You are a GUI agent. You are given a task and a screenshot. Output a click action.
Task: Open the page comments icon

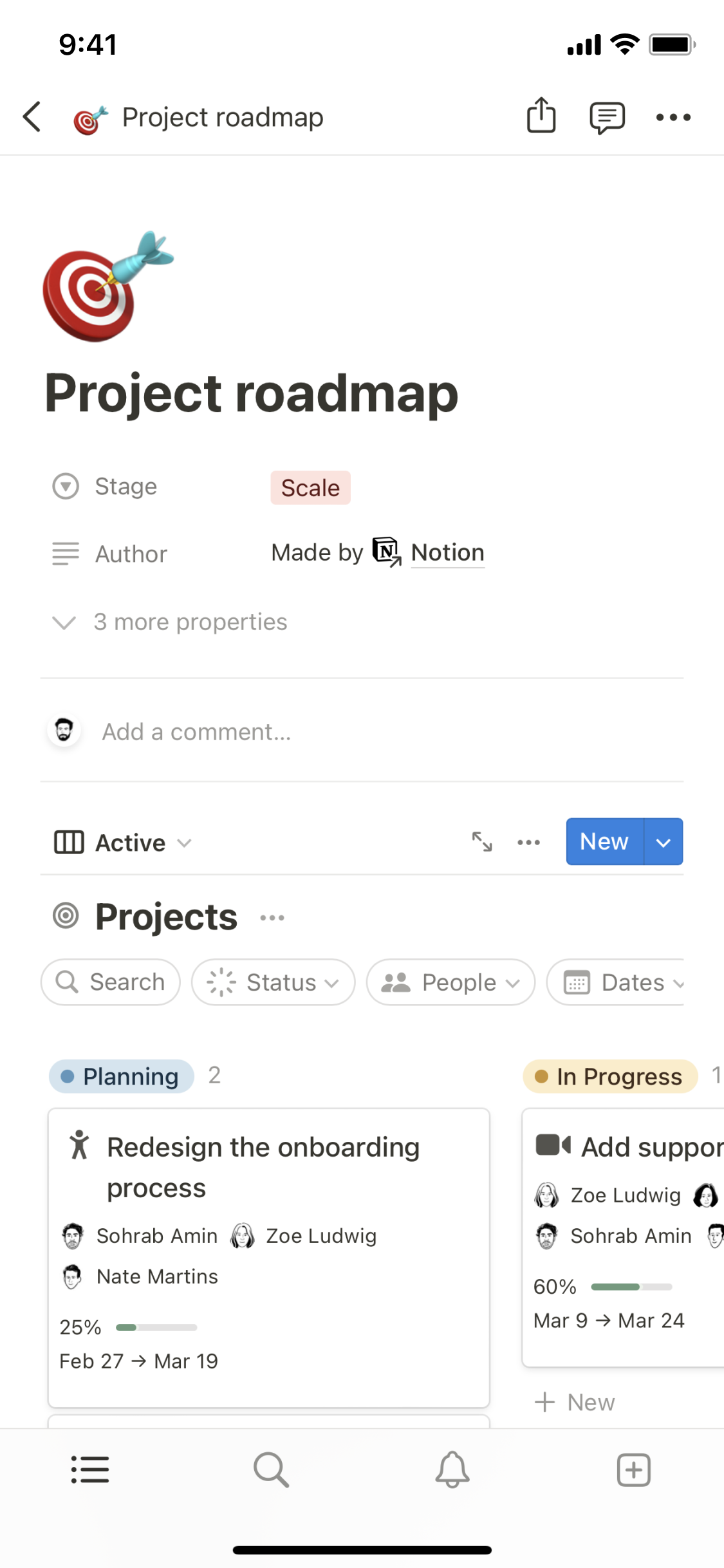(607, 117)
